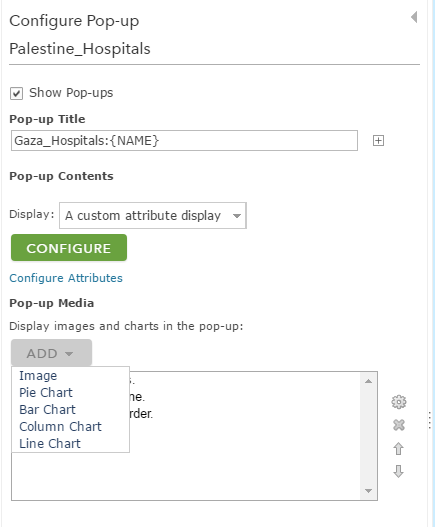Select Column Chart from the ADD menu
435x527 pixels.
click(60, 427)
